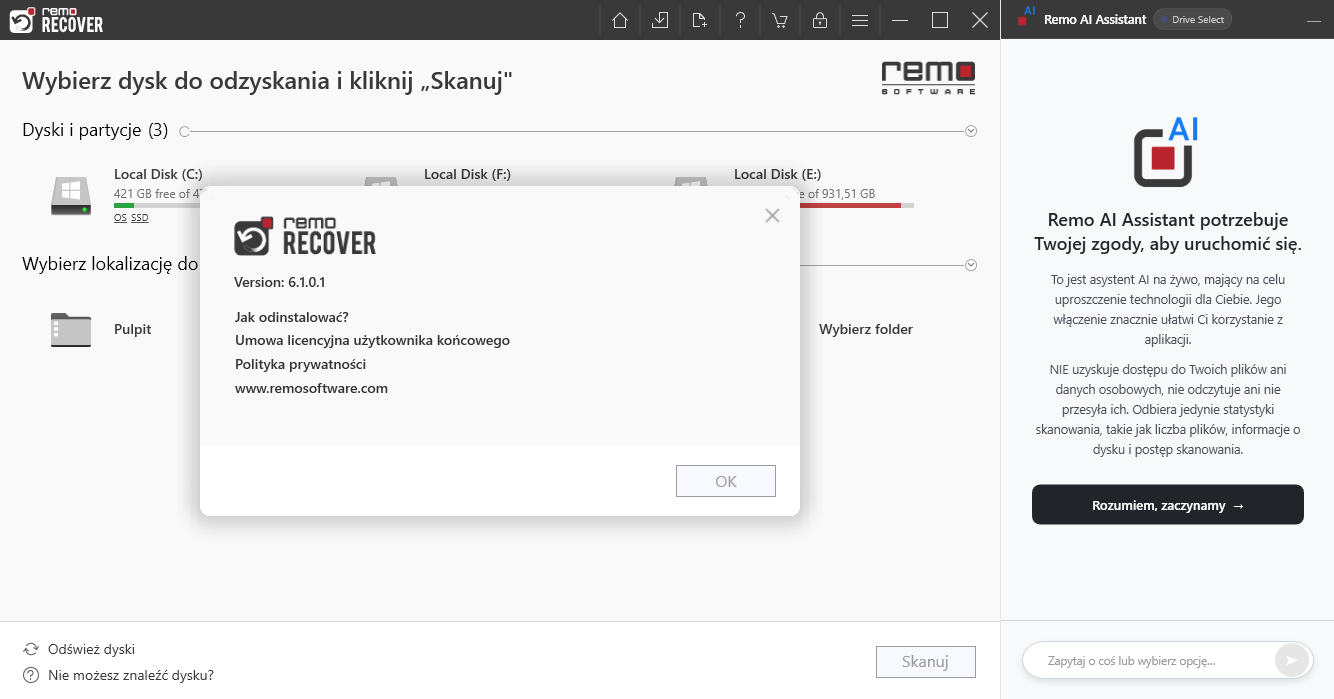1334x699 pixels.
Task: Click the Remo AI Assistant header logo
Action: click(x=1025, y=17)
